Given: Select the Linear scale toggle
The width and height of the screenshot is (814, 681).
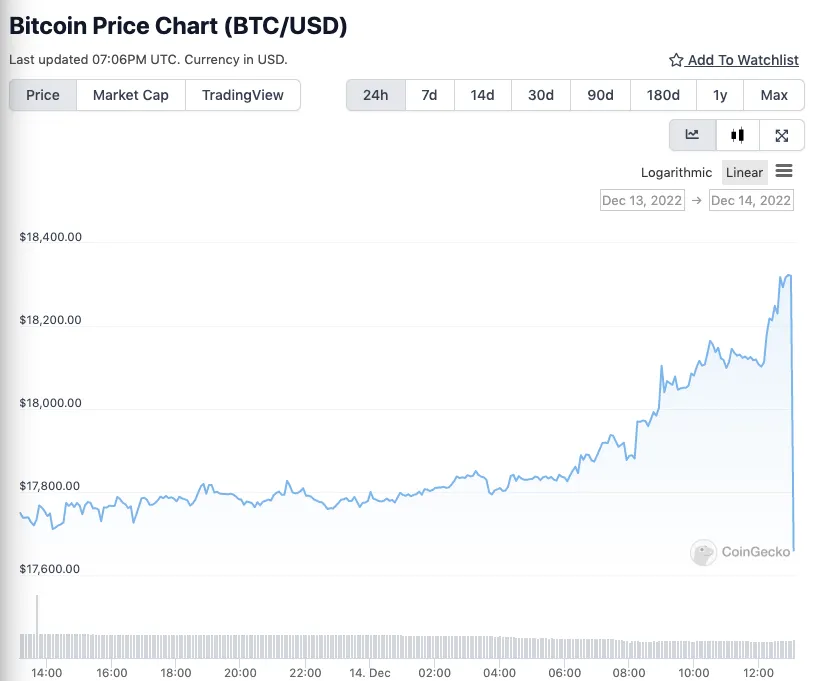Looking at the screenshot, I should (x=744, y=172).
